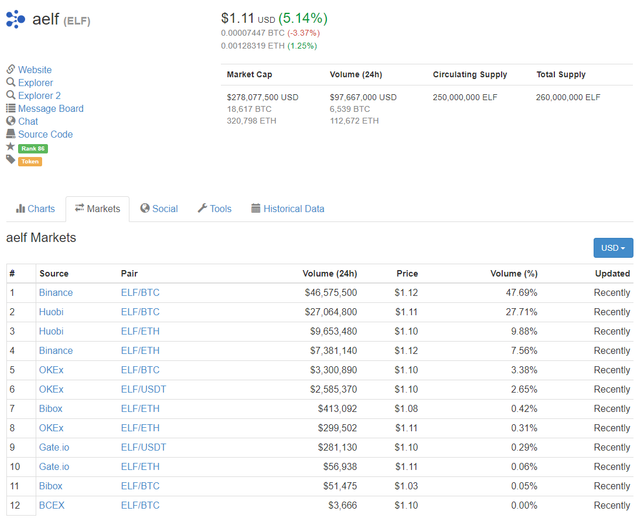Click the magnifier icon beside Explorer

pos(11,82)
